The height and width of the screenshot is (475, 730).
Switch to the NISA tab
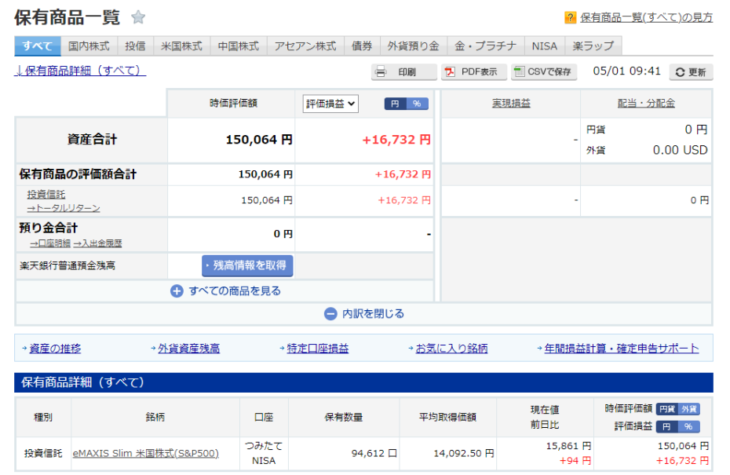[x=544, y=46]
